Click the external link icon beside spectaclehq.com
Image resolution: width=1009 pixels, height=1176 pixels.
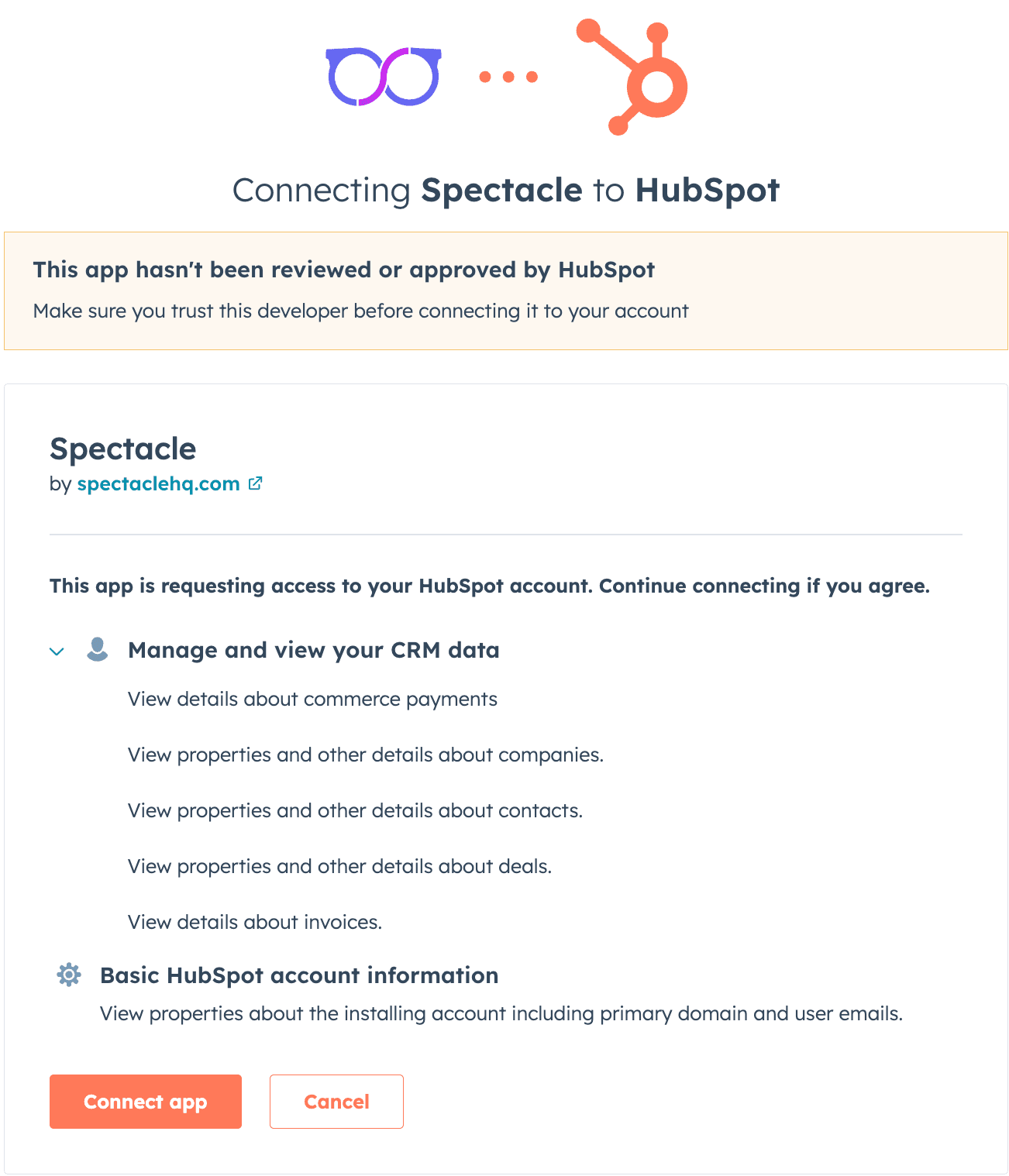255,483
